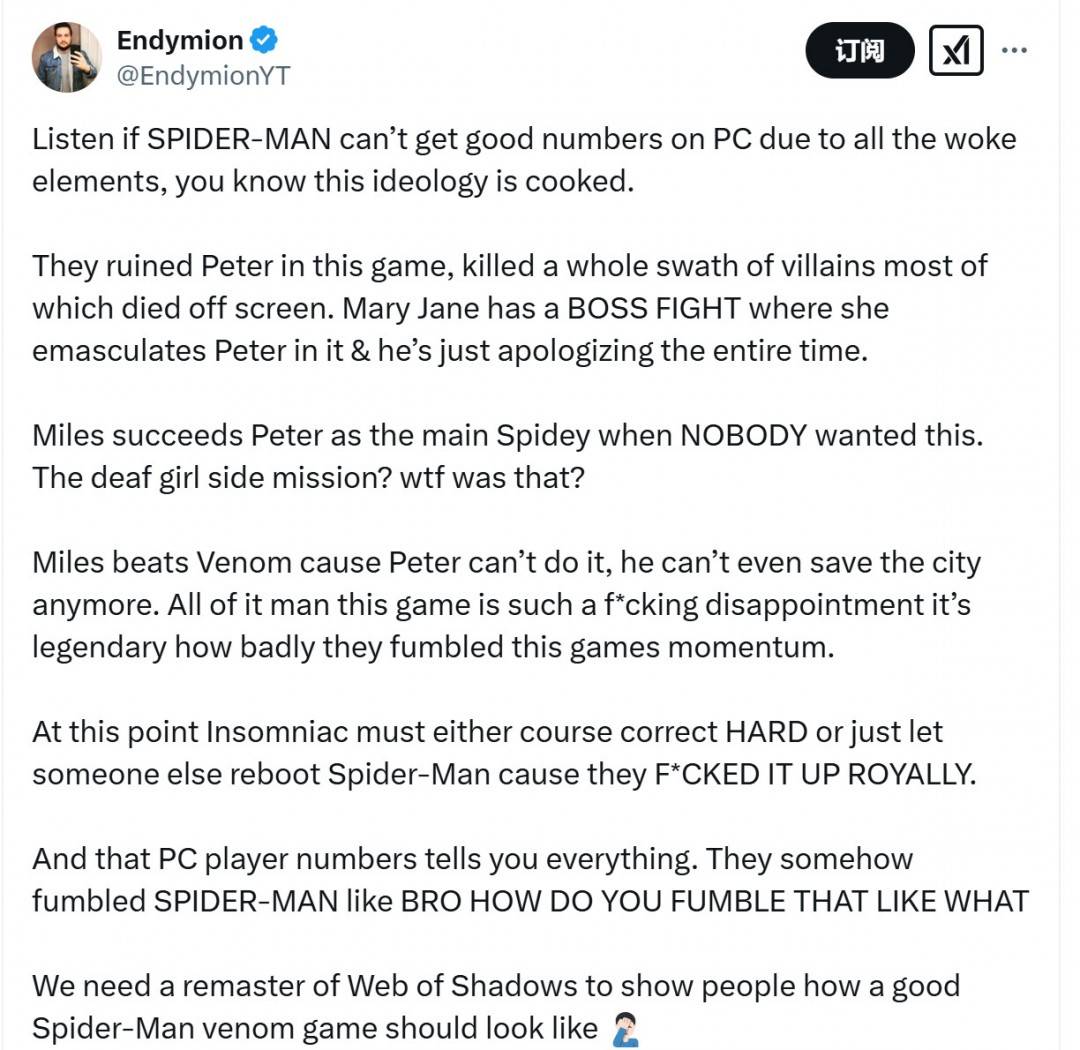Viewport: 1080px width, 1050px height.
Task: Click the blue verified badge next to Endymion
Action: 264,41
